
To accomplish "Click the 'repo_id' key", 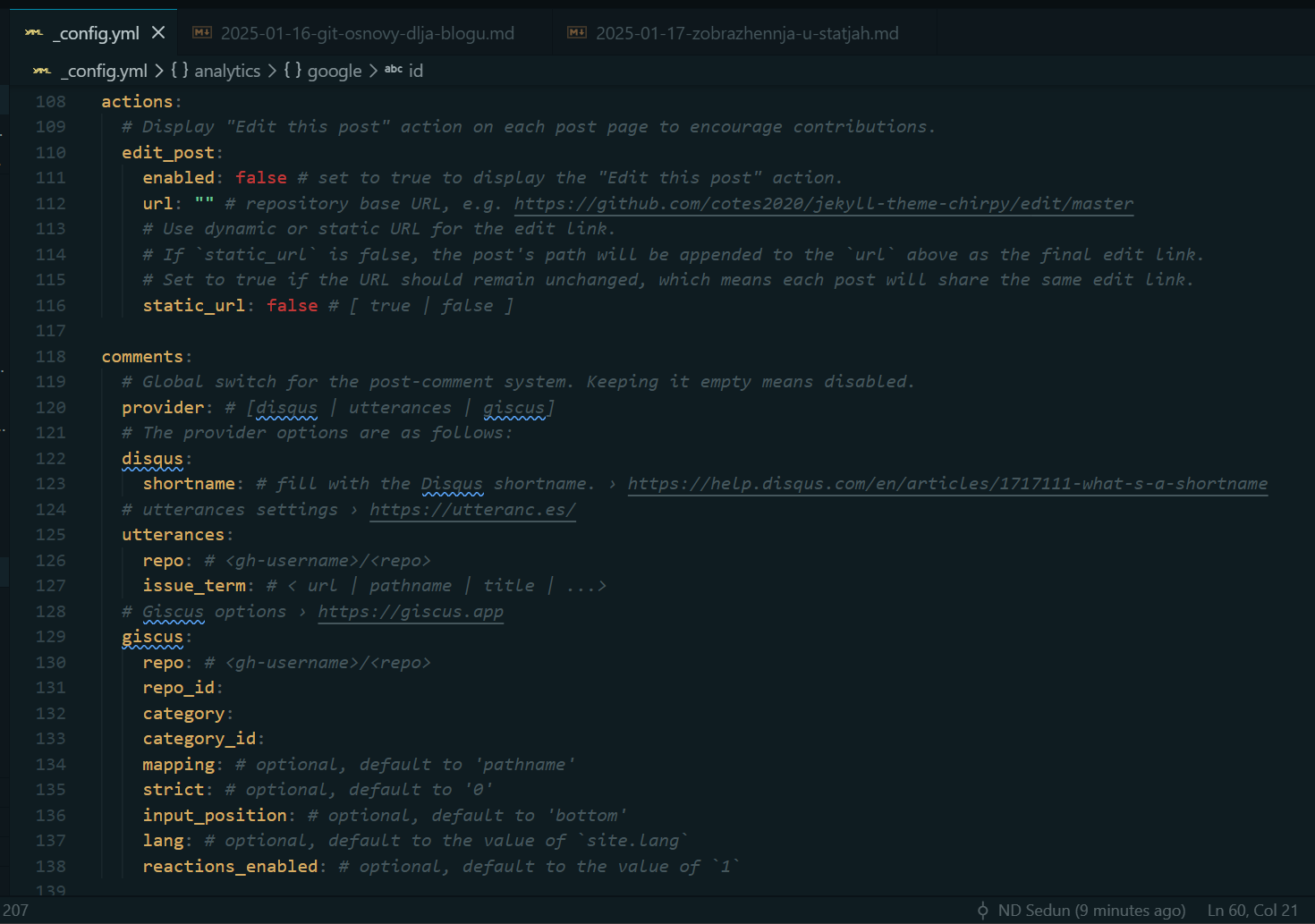I will click(x=179, y=688).
